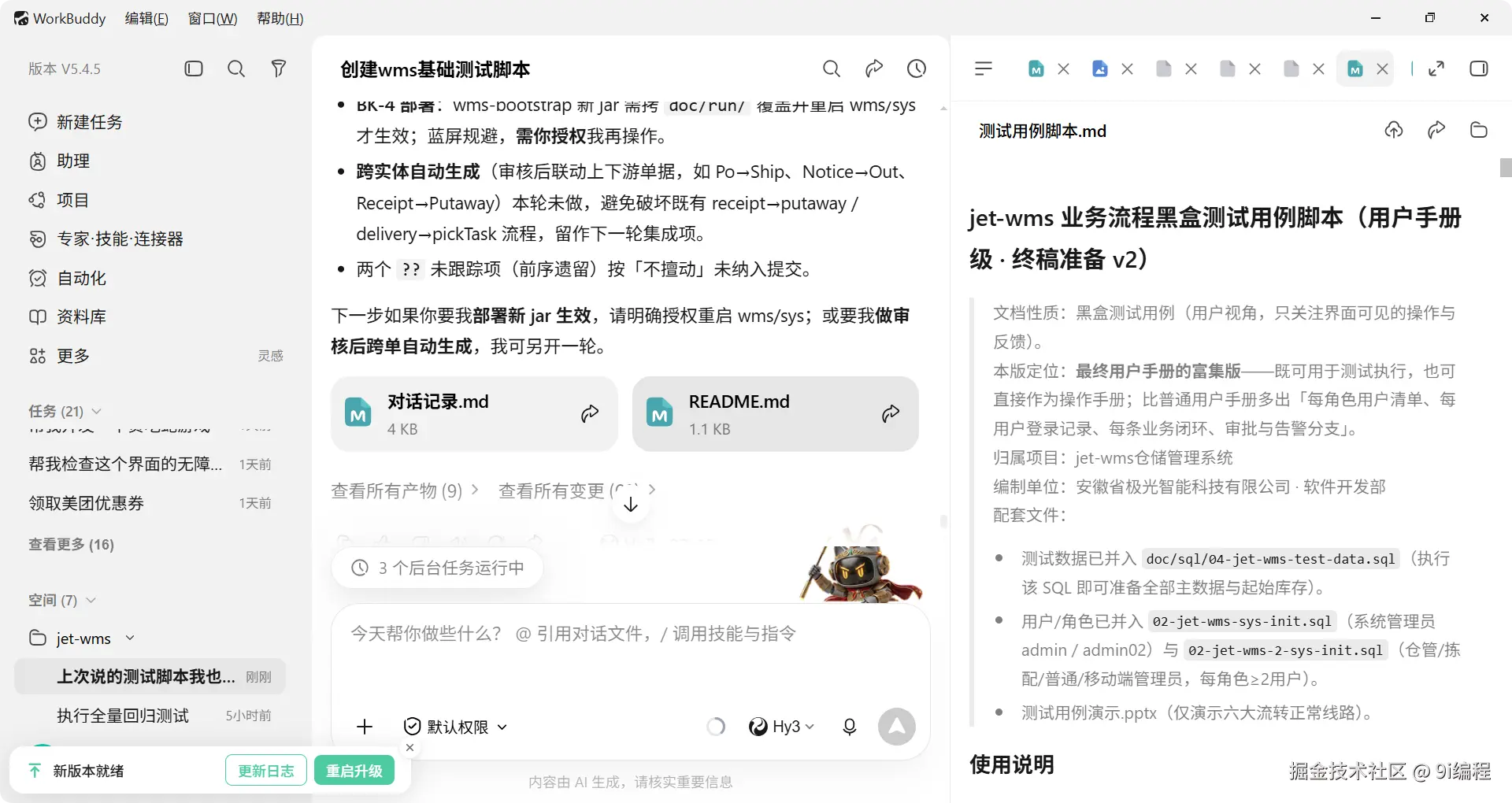
Task: Share the README.md file
Action: coord(891,414)
